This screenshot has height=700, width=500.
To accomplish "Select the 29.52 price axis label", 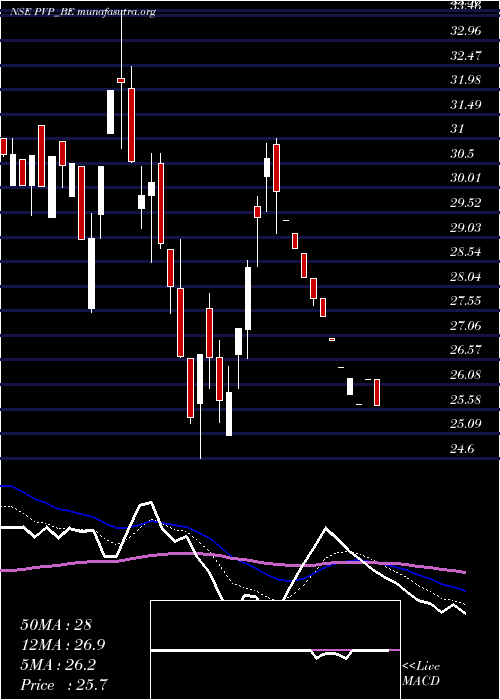I will click(x=465, y=203).
